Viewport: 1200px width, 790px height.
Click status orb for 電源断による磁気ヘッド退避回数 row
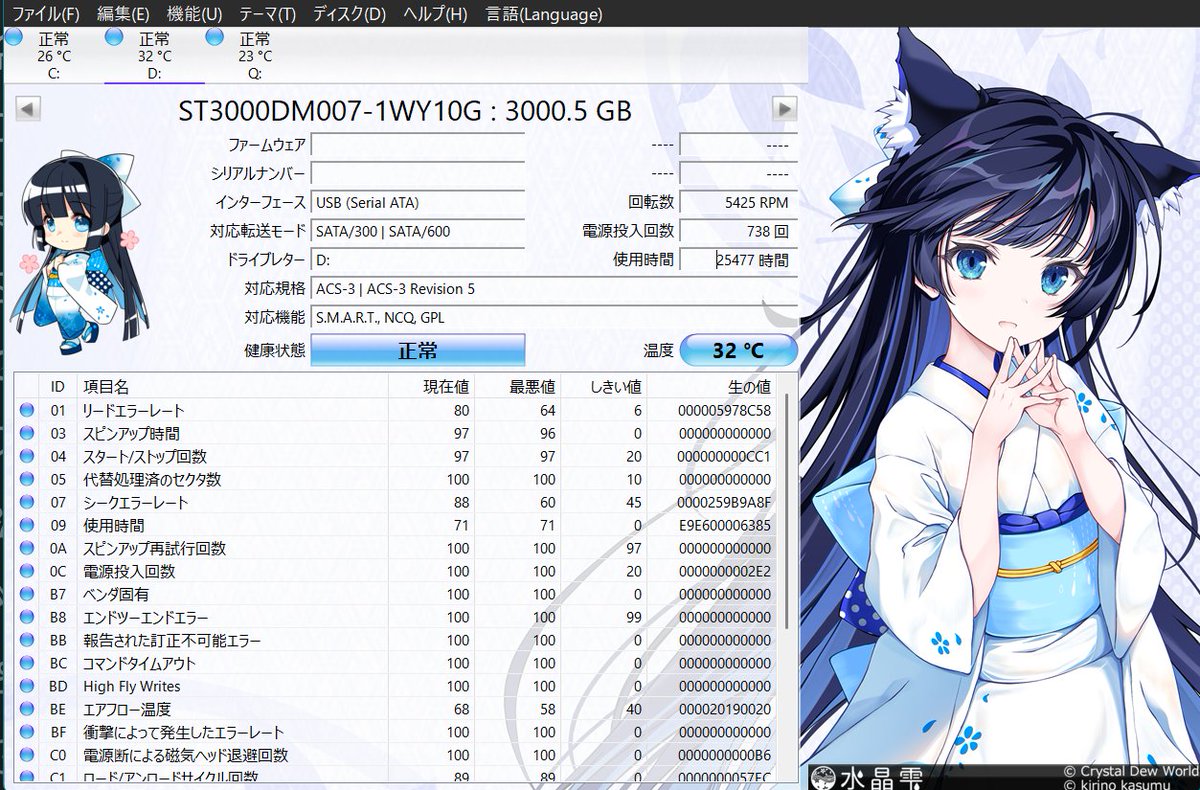tap(27, 755)
